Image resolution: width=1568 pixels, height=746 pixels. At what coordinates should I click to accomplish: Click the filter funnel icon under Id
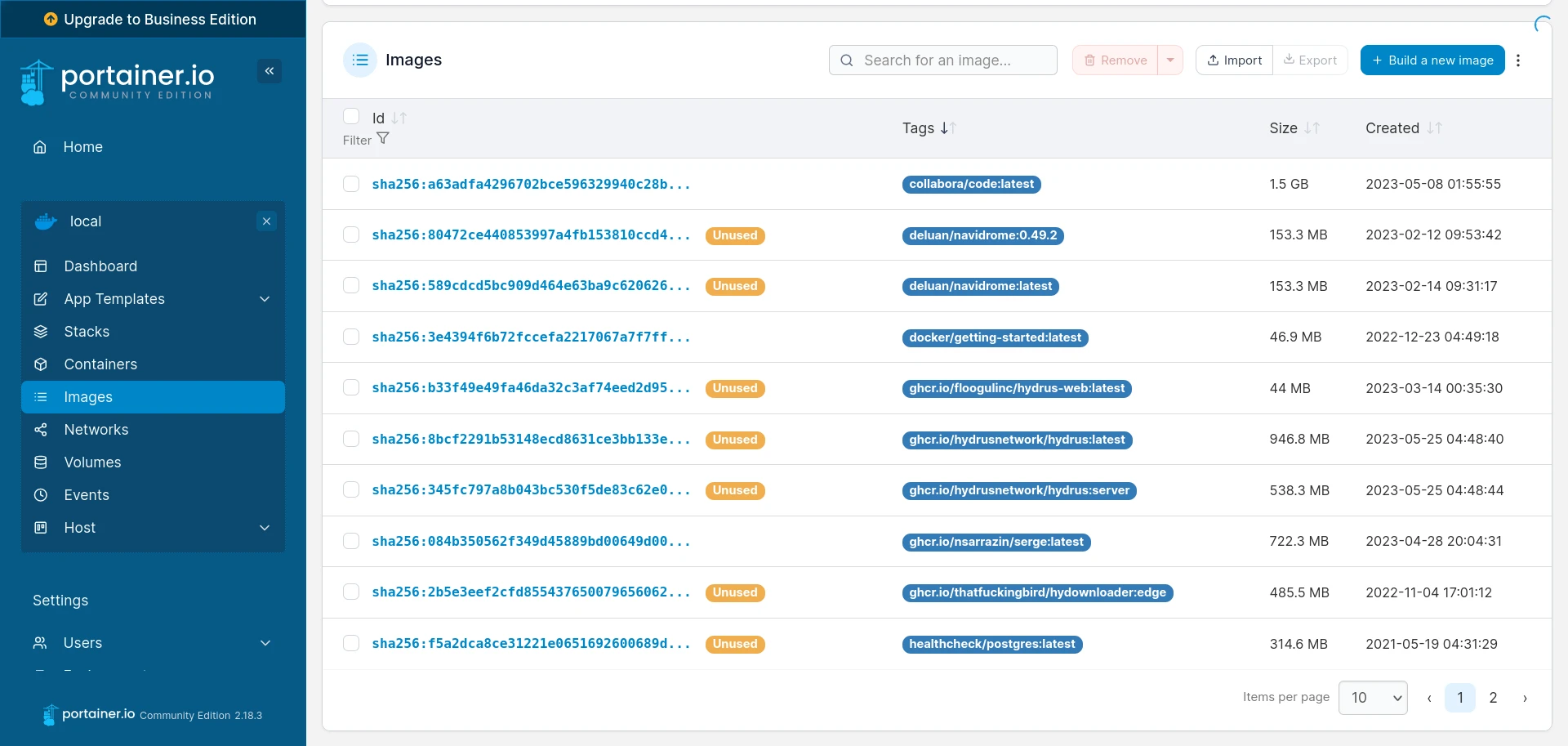coord(382,139)
